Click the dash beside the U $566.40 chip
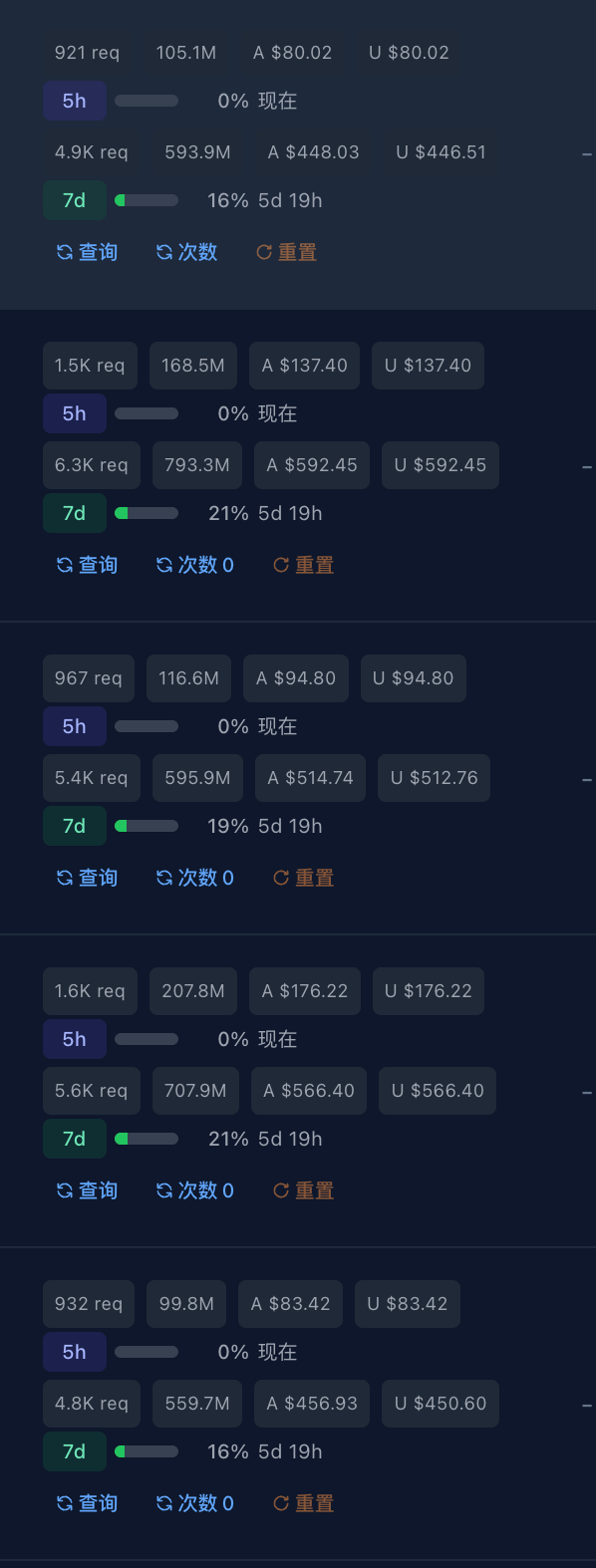Image resolution: width=596 pixels, height=1568 pixels. 587,1093
